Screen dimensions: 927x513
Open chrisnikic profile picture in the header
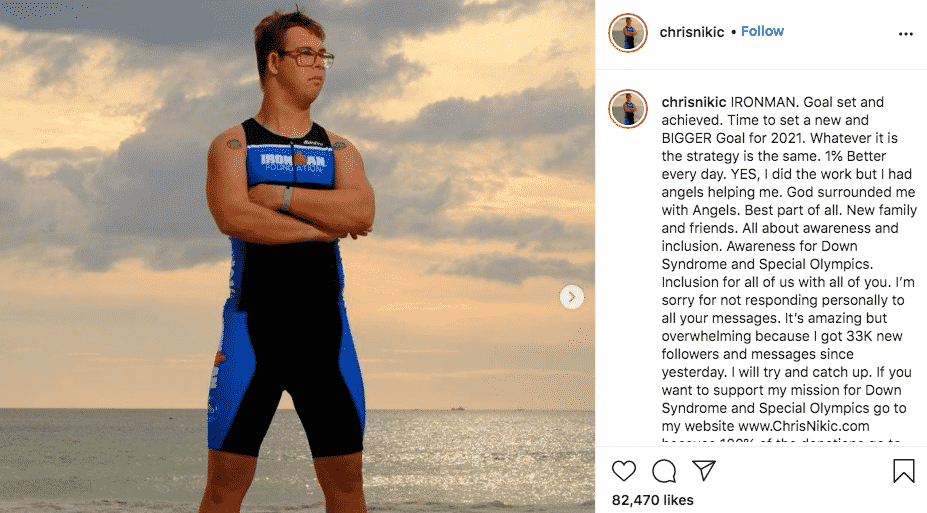click(x=628, y=33)
